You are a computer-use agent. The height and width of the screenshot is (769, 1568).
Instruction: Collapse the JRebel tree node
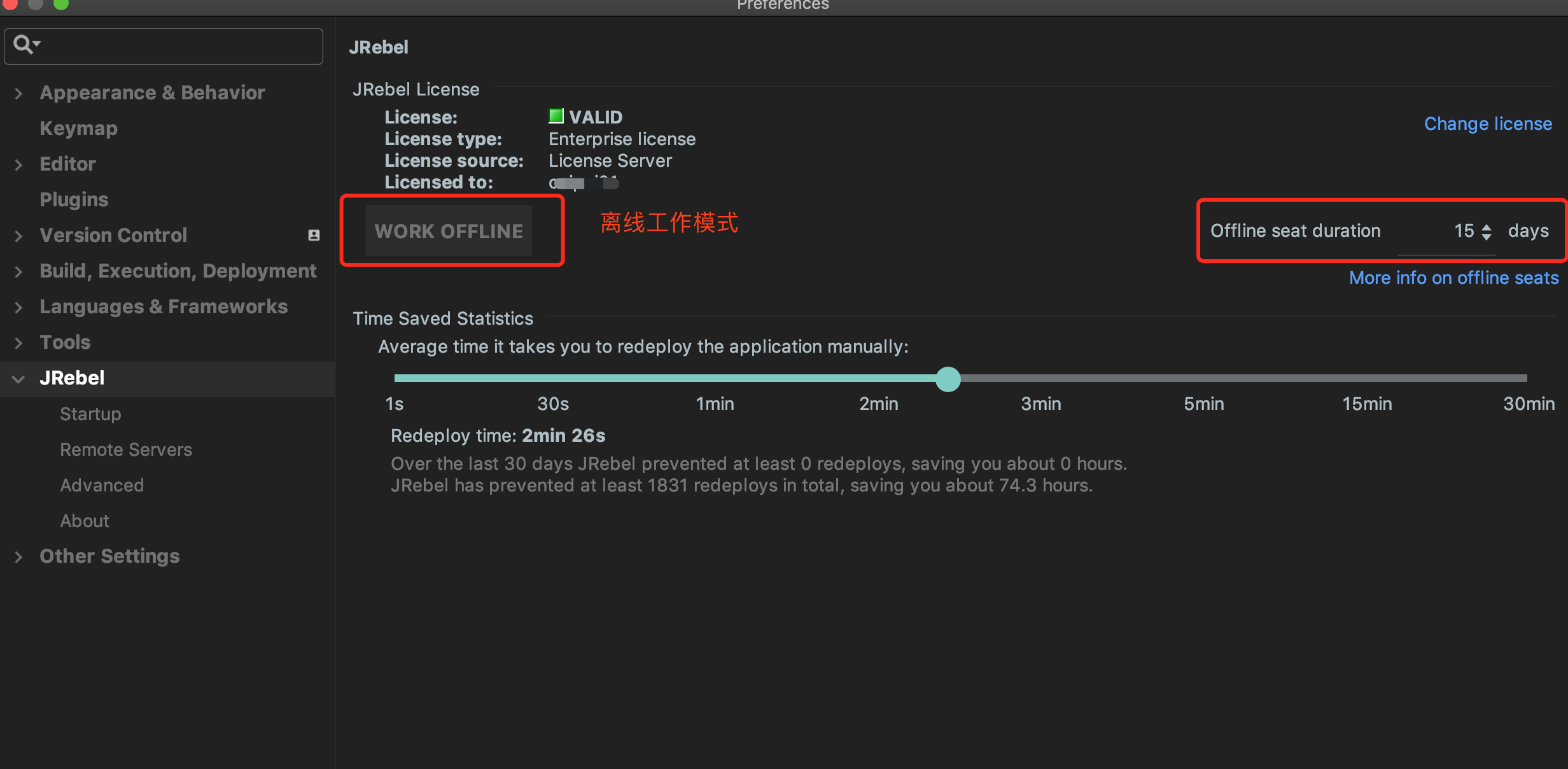(x=18, y=379)
